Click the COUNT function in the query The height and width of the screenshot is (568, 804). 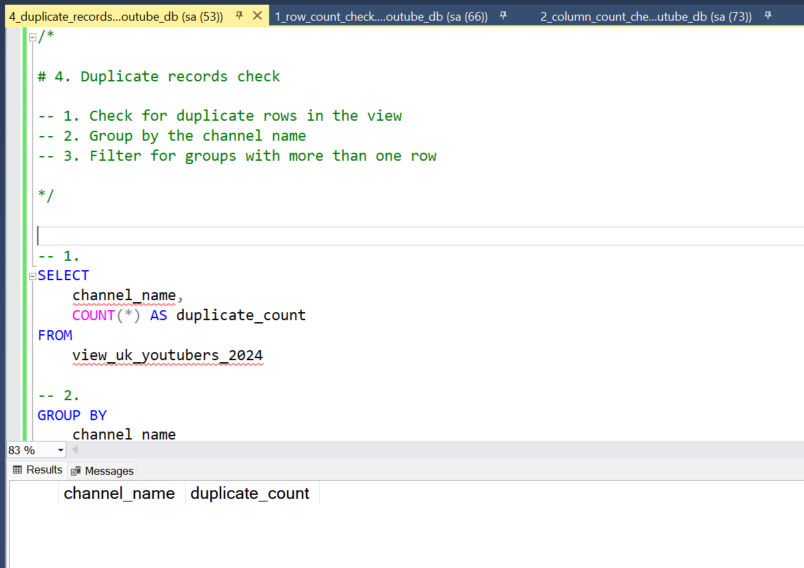pos(93,315)
